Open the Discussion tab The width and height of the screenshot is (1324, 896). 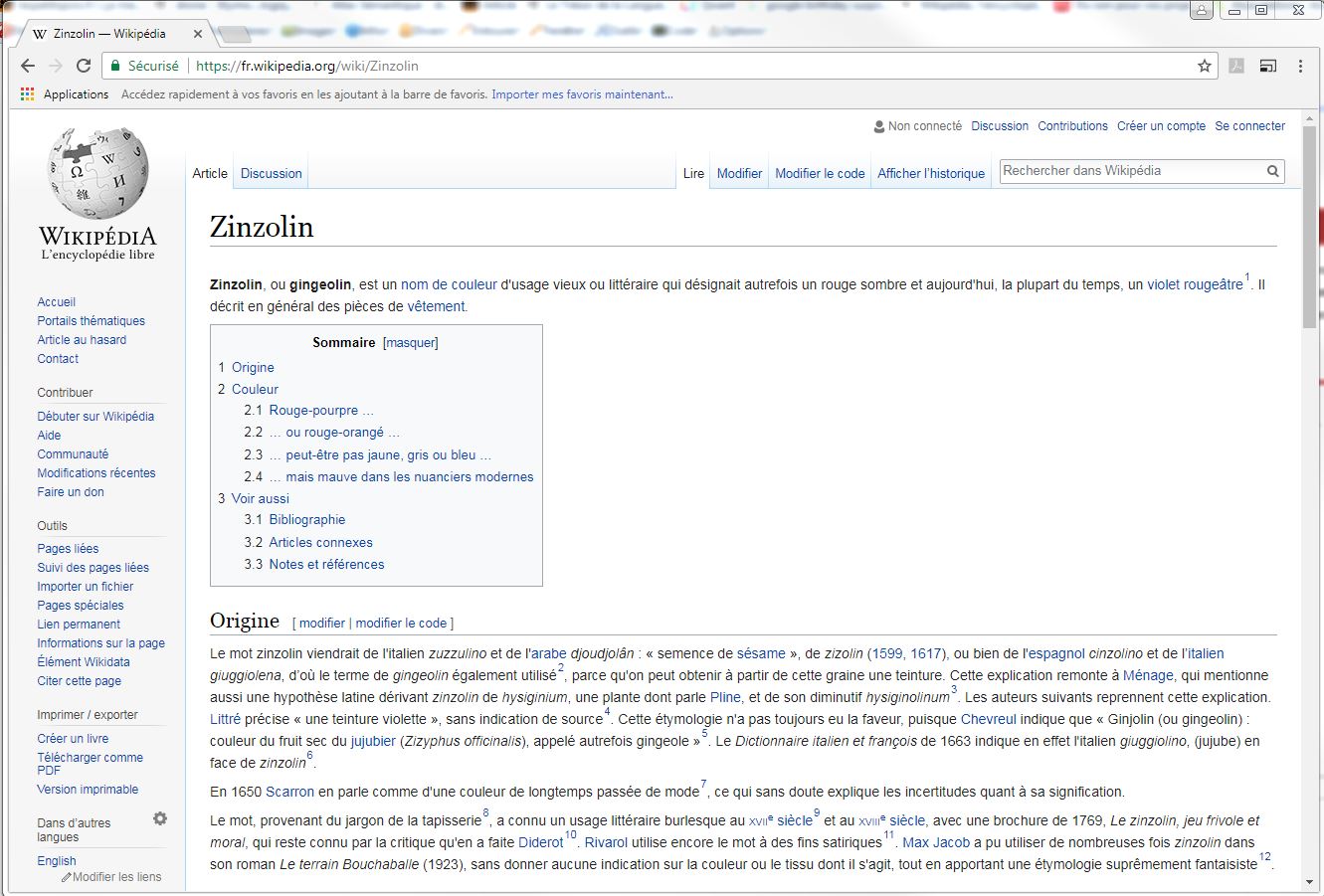tap(271, 173)
